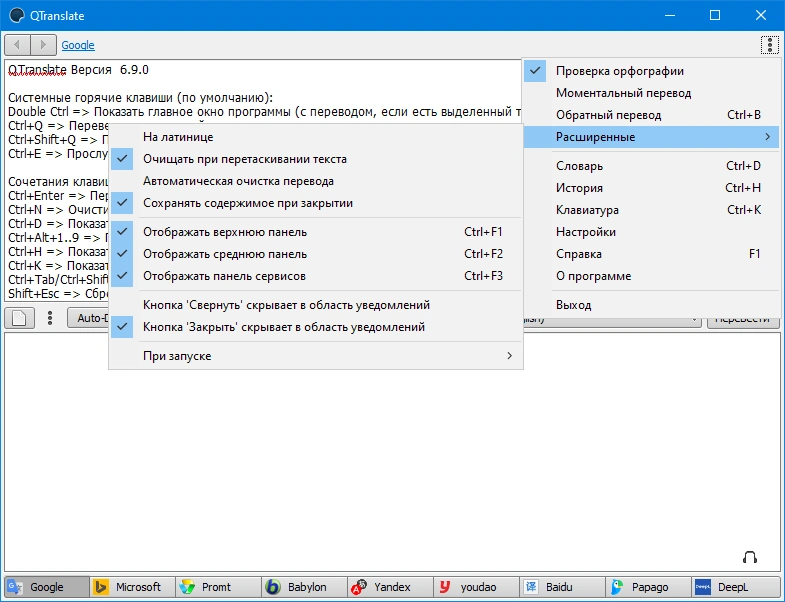The image size is (785, 602).
Task: Select the Babylon translation service
Action: click(x=304, y=586)
